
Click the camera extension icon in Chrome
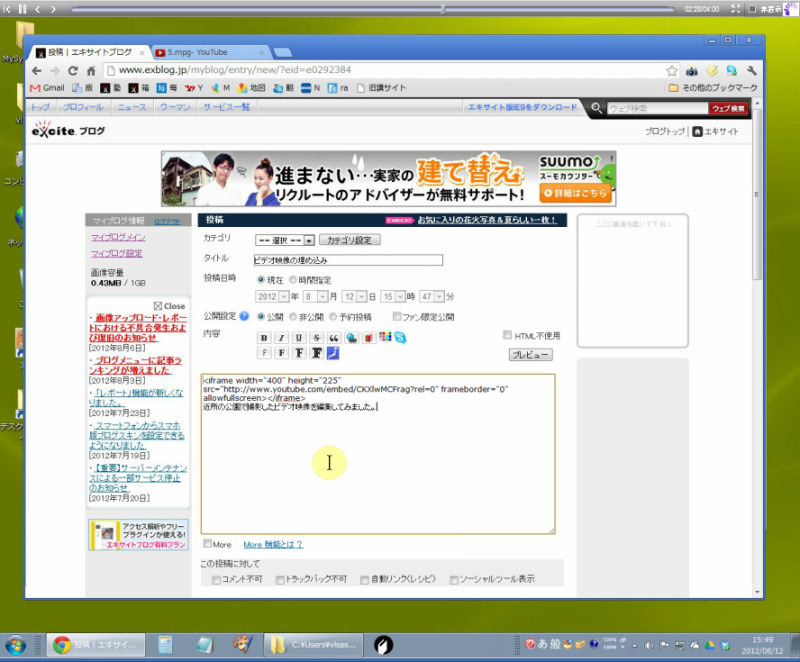[691, 70]
